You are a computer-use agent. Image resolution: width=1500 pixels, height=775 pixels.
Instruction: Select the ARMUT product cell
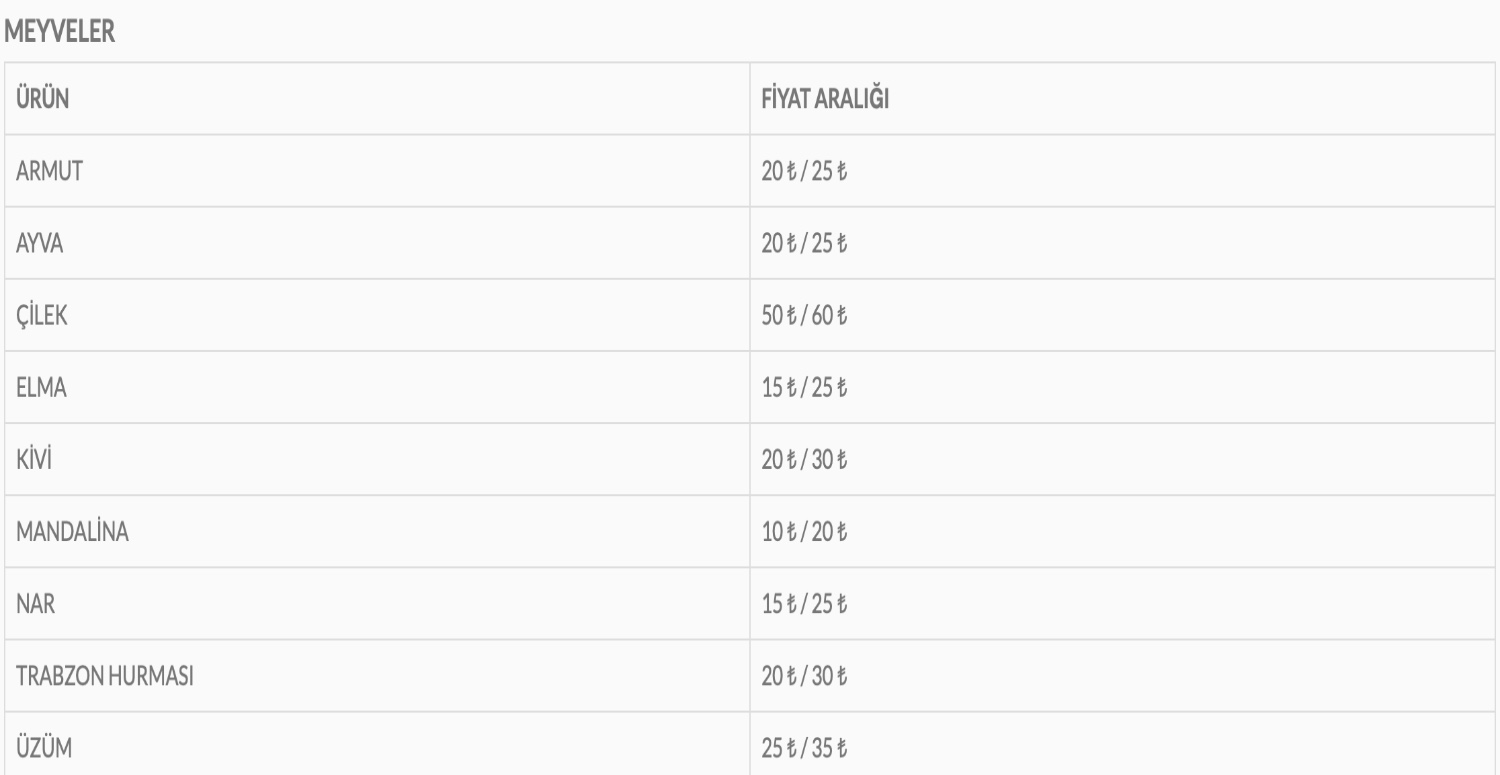49,171
